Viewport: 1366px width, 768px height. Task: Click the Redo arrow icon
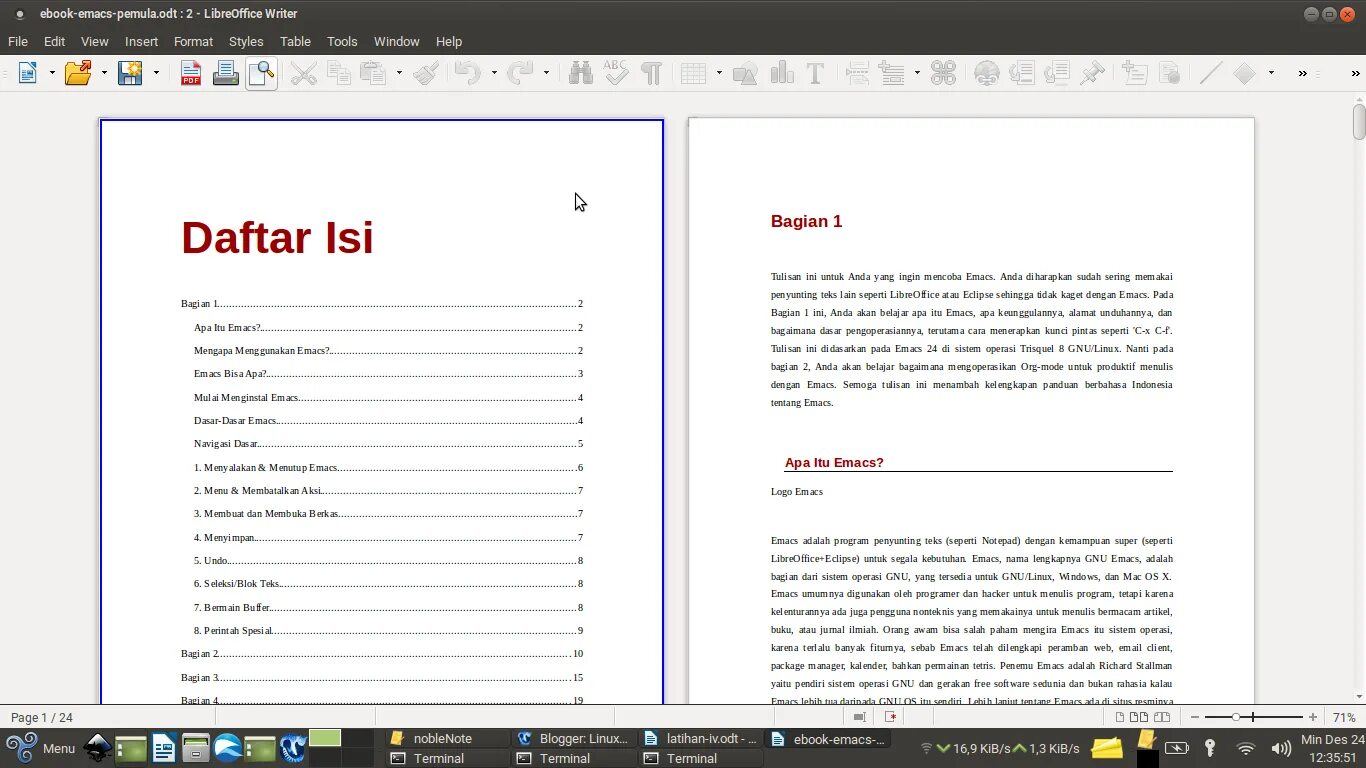pos(520,73)
